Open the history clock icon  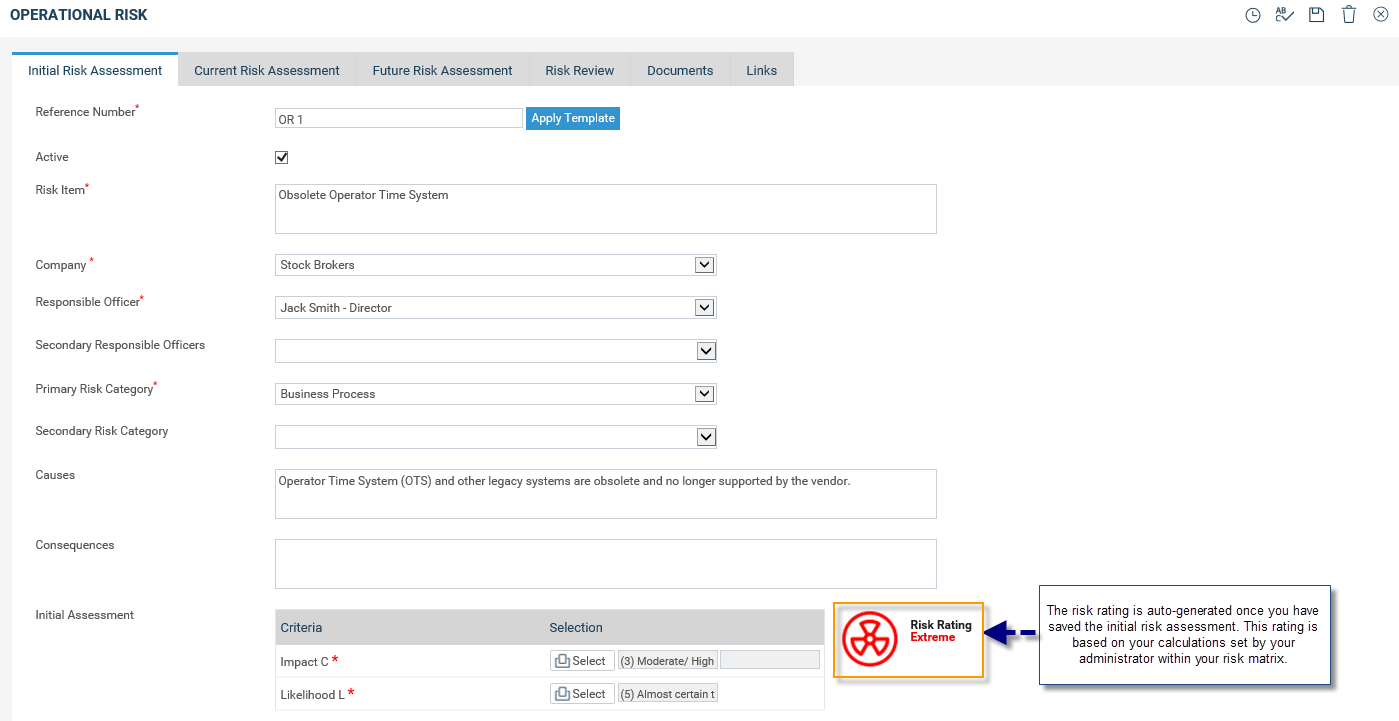[x=1252, y=15]
